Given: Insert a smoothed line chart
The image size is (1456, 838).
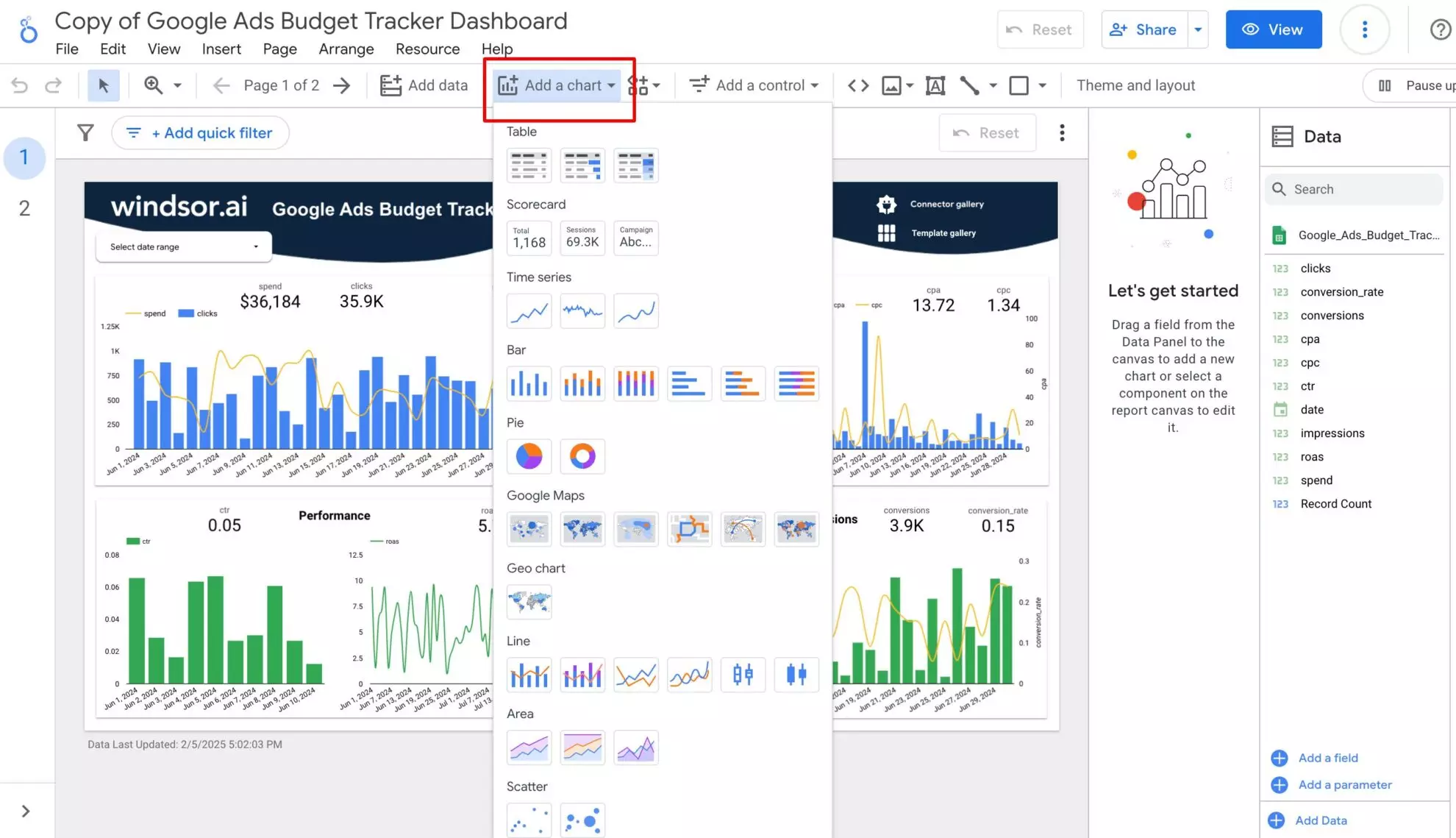Looking at the screenshot, I should point(689,675).
